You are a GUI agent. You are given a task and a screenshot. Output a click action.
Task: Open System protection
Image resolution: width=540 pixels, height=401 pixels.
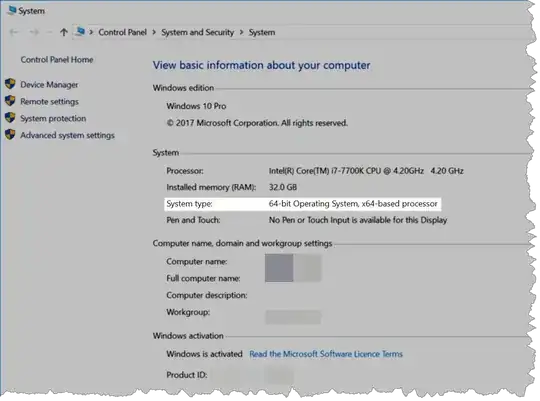point(53,119)
